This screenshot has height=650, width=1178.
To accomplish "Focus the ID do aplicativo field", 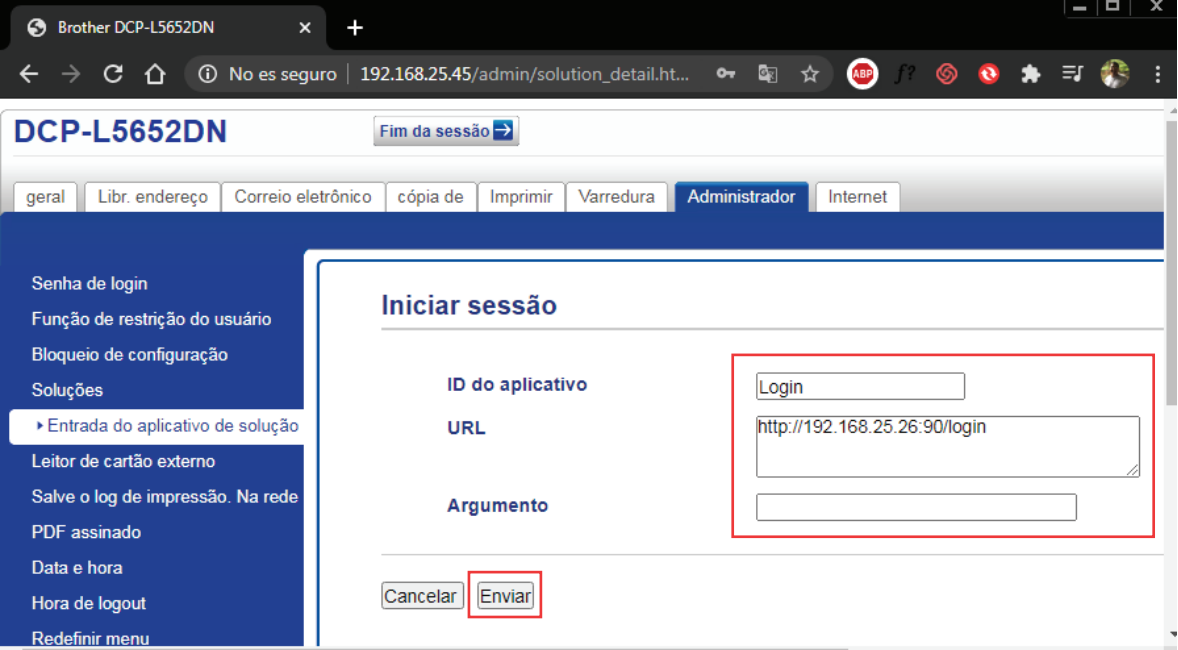I will [860, 387].
